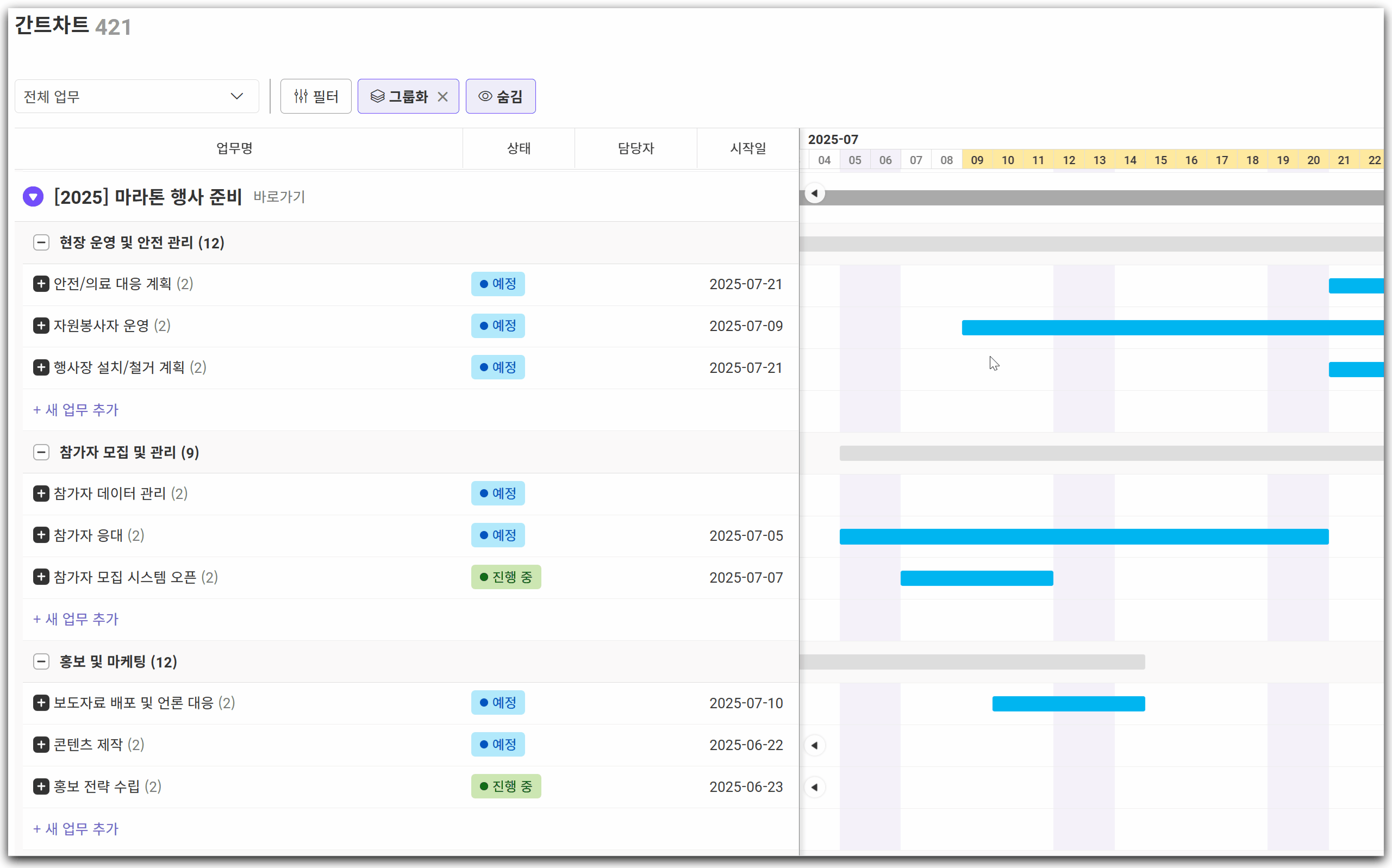1392x868 pixels.
Task: Toggle the 숨김 eye button
Action: pos(501,96)
